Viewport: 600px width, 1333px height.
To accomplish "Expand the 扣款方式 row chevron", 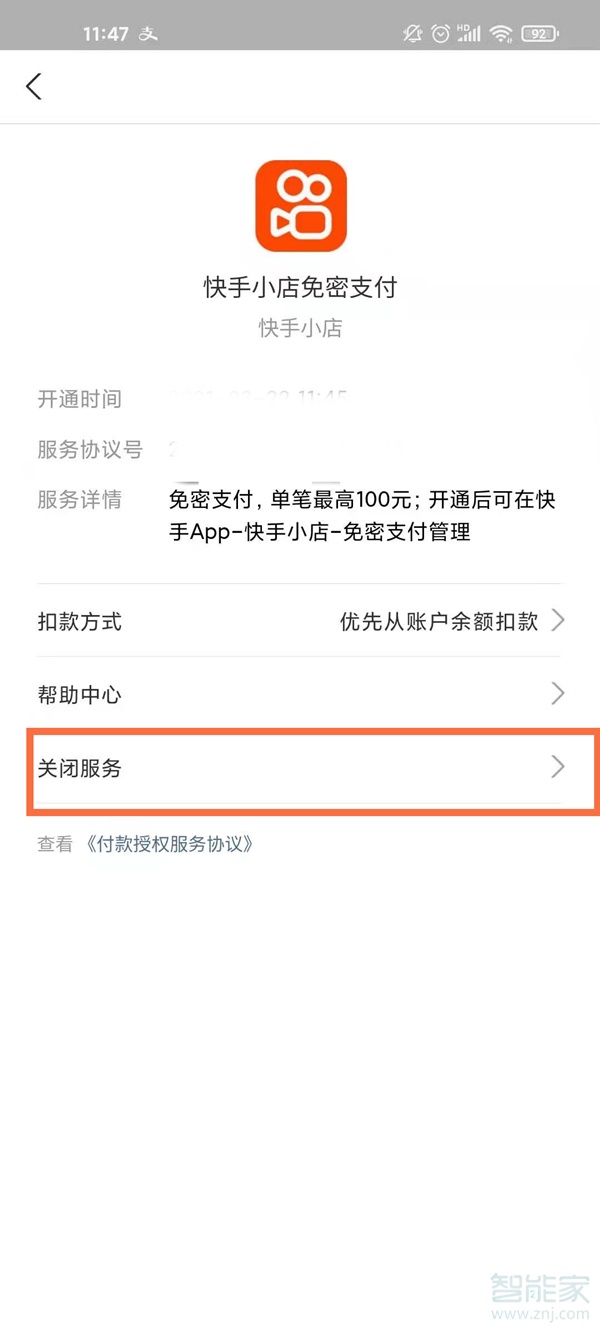I will tap(558, 621).
